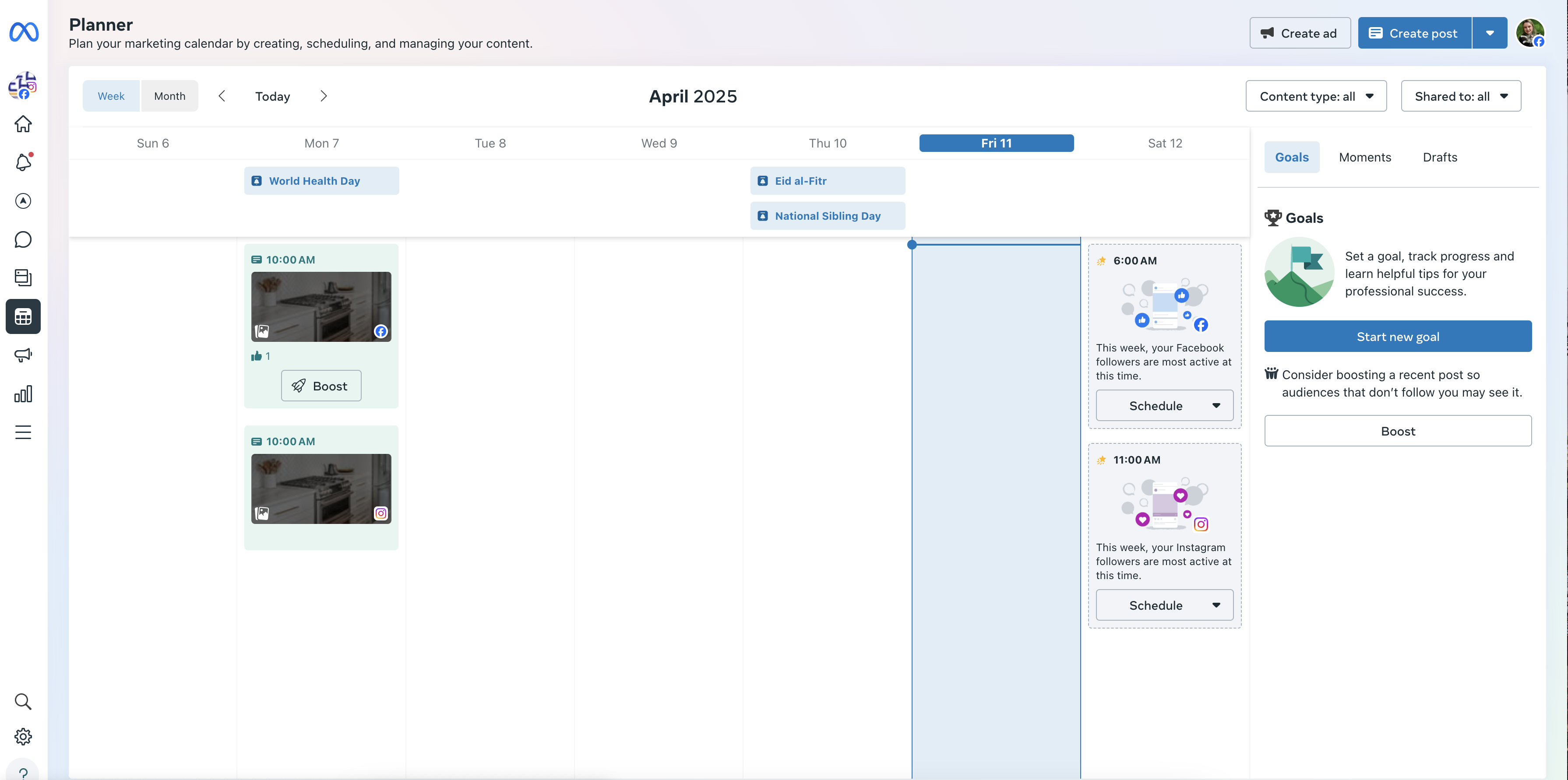Open Search magnifier icon in sidebar
Screen dimensions: 1568x780
click(x=23, y=702)
